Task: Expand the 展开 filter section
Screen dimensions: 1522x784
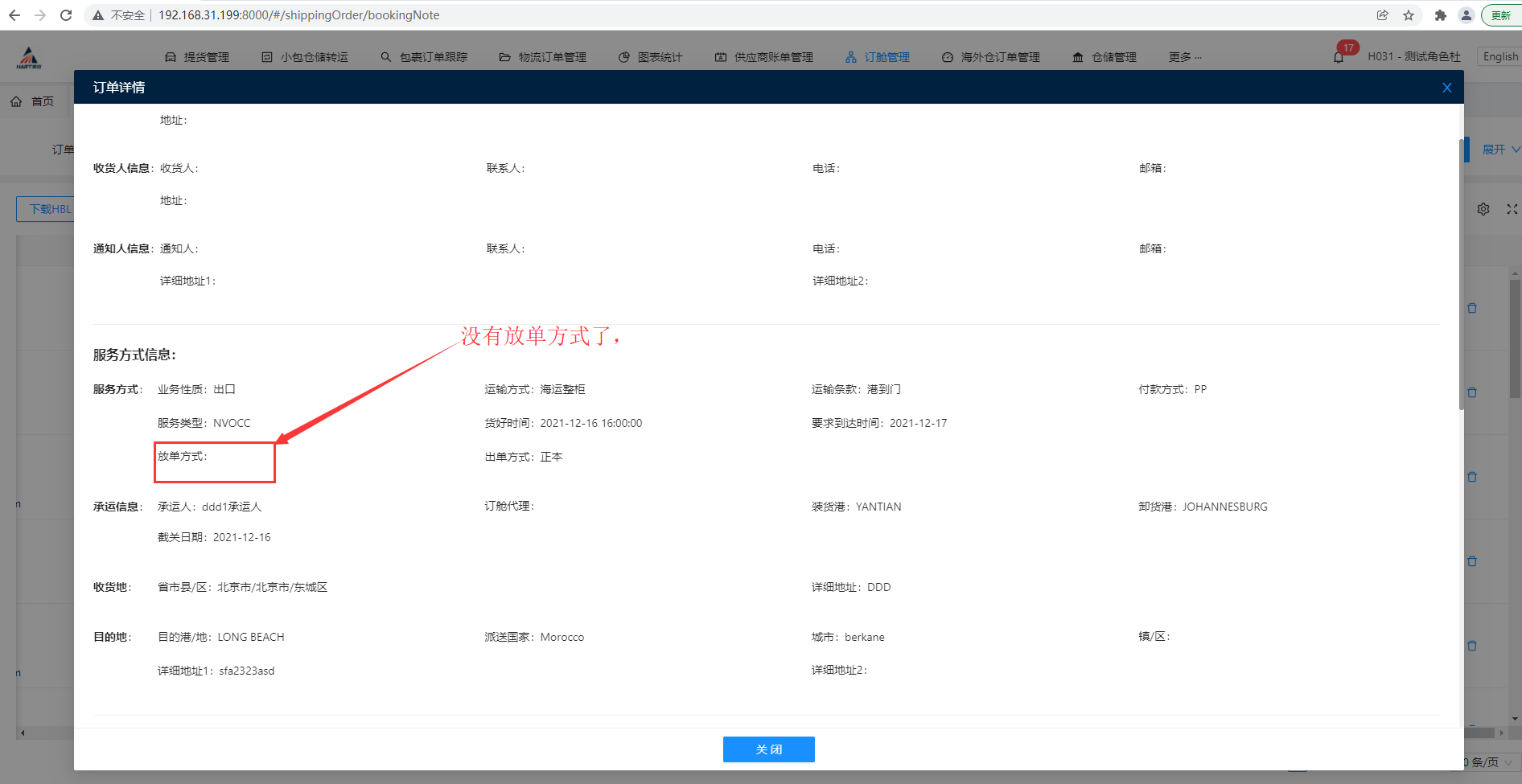Action: [x=1499, y=150]
